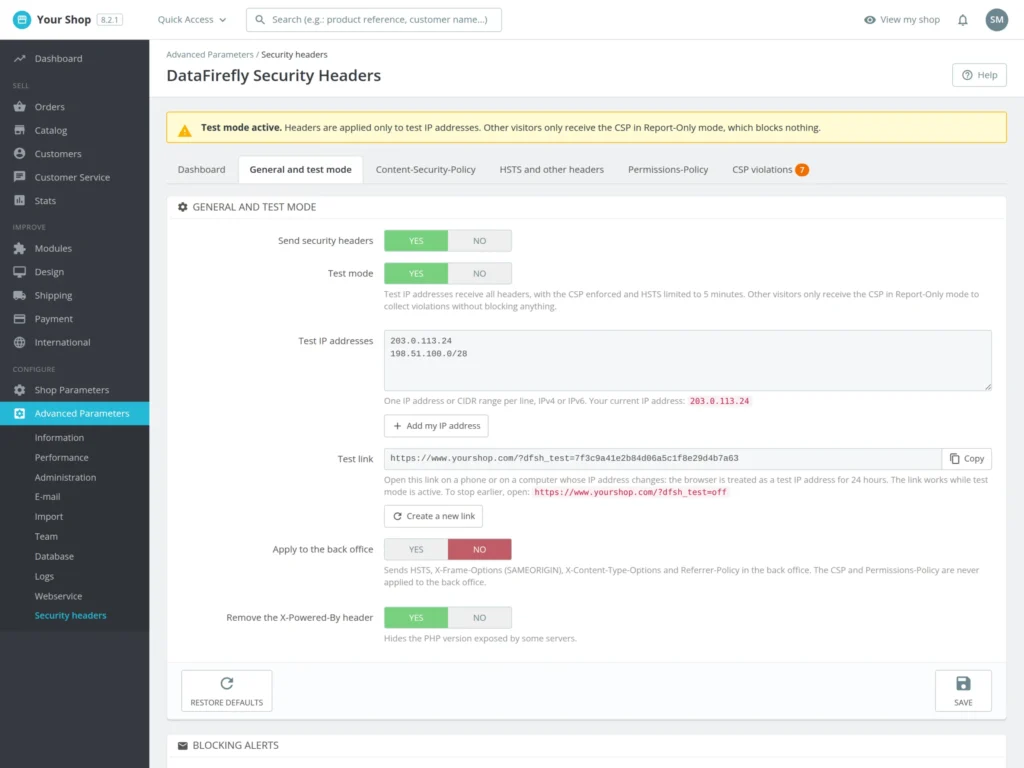Click the Test link URL field

662,458
